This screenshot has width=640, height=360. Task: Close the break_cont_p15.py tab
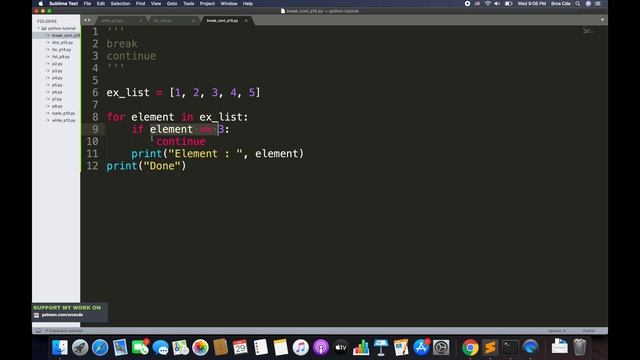(x=246, y=20)
